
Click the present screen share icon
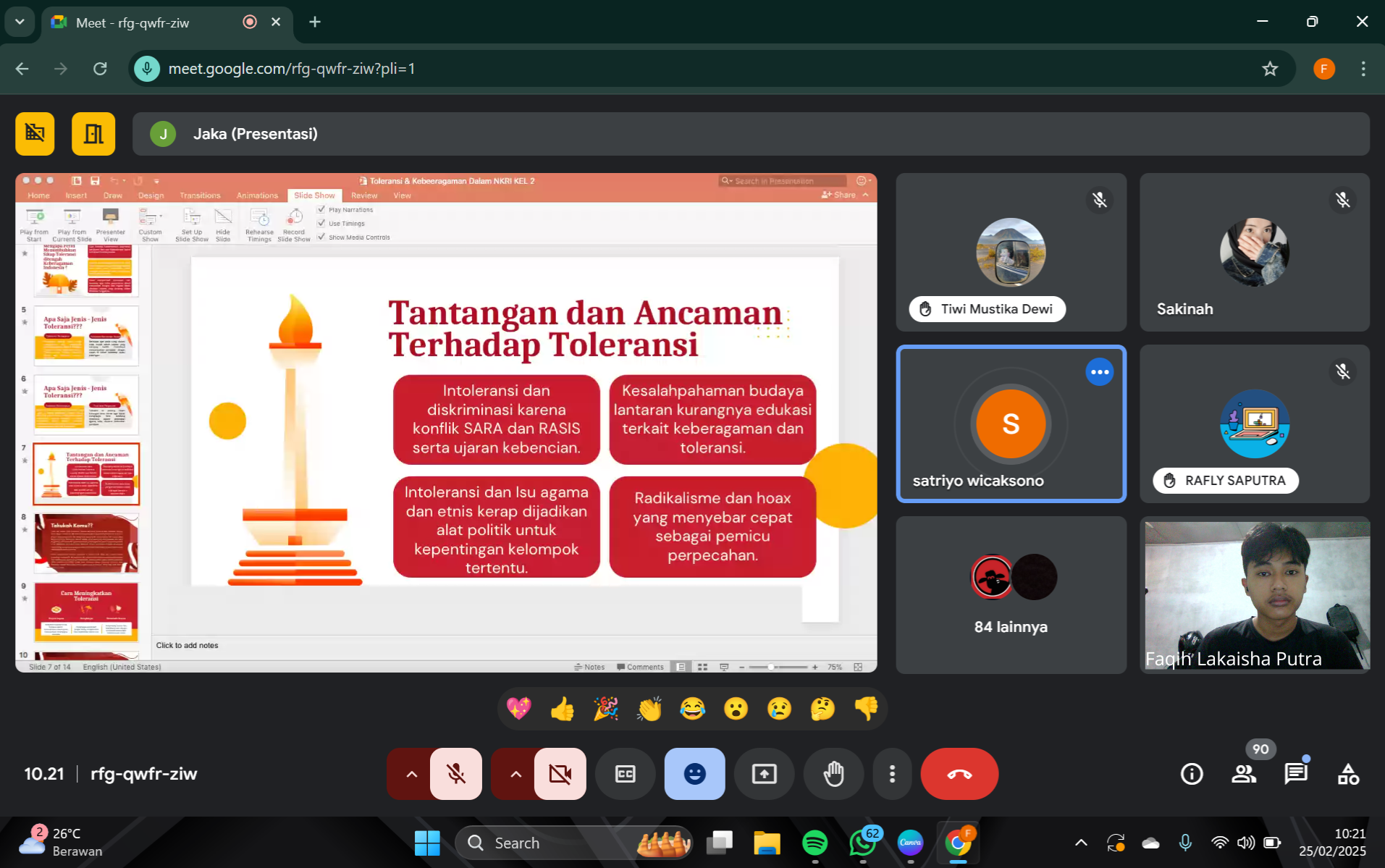[x=764, y=774]
